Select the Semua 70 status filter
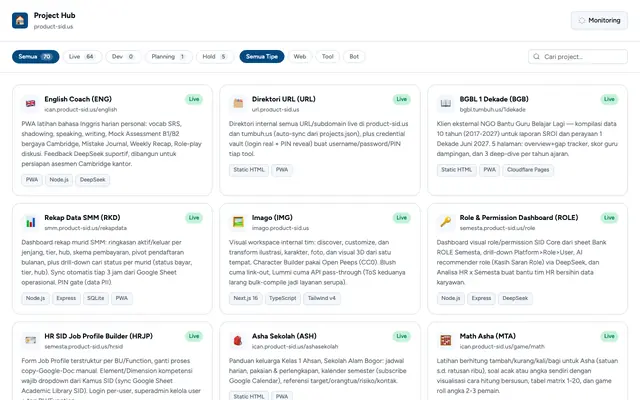Screen dimensions: 640x400 (36, 57)
